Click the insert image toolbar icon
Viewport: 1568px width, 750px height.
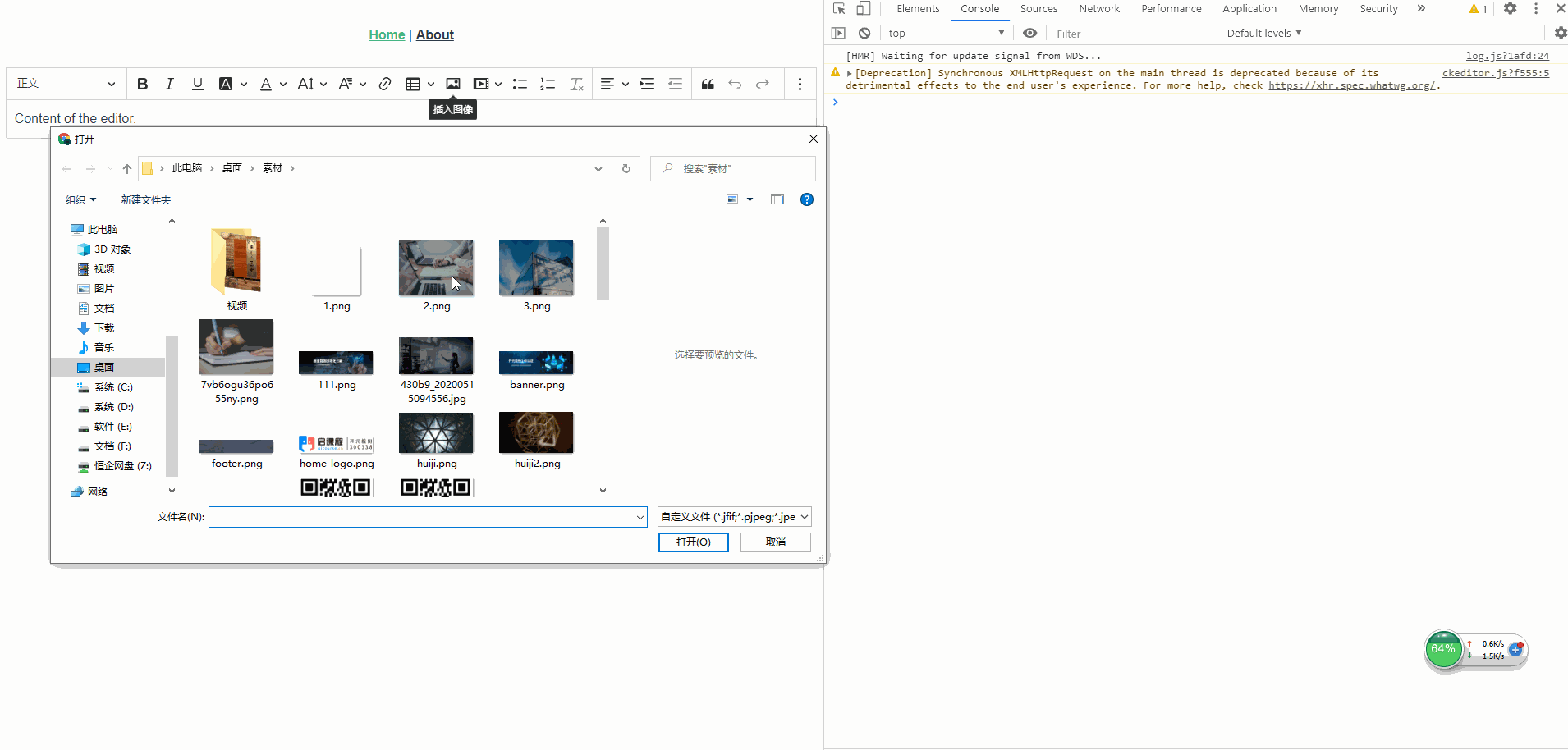click(453, 84)
